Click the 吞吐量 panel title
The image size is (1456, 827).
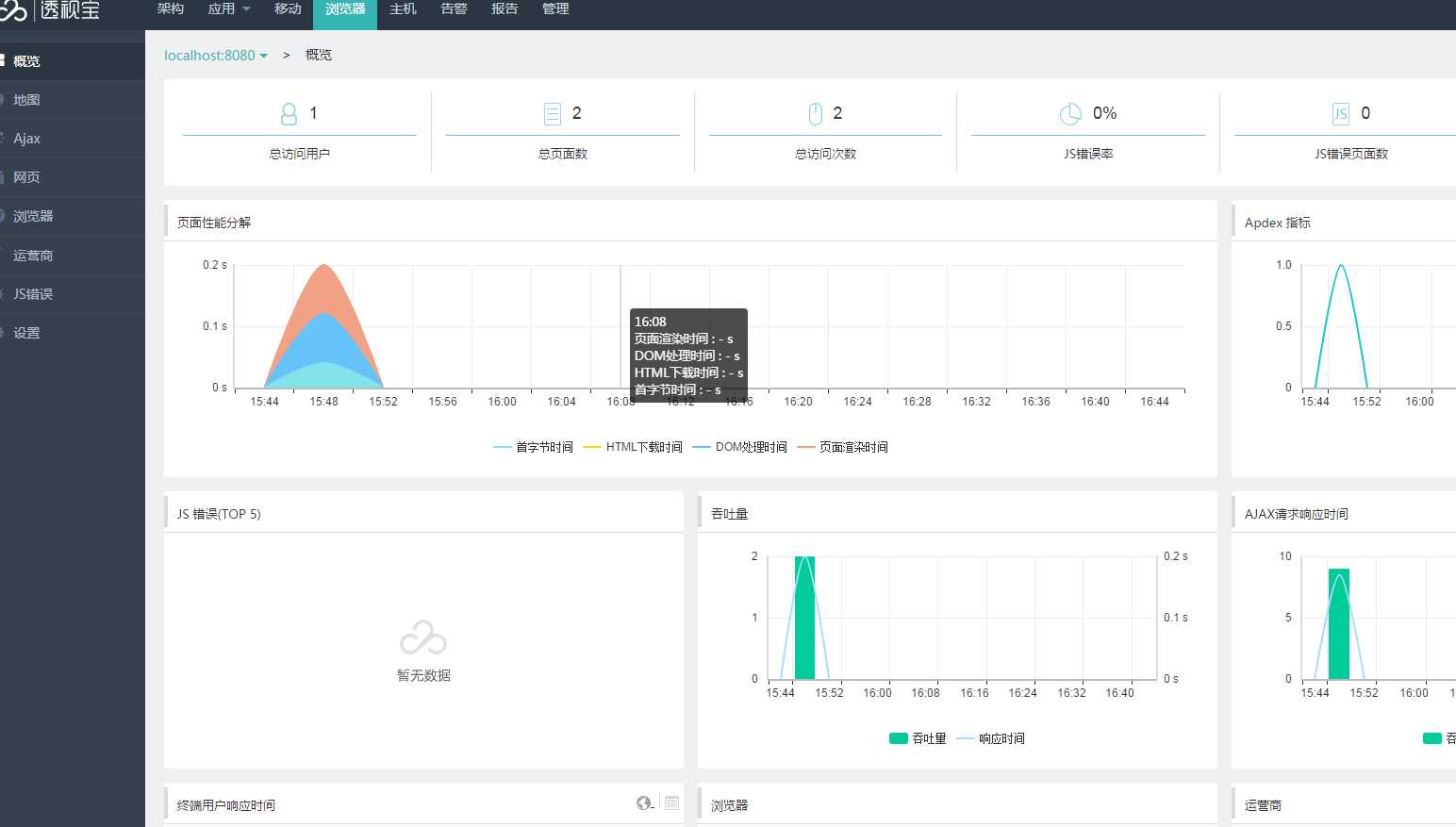tap(730, 514)
